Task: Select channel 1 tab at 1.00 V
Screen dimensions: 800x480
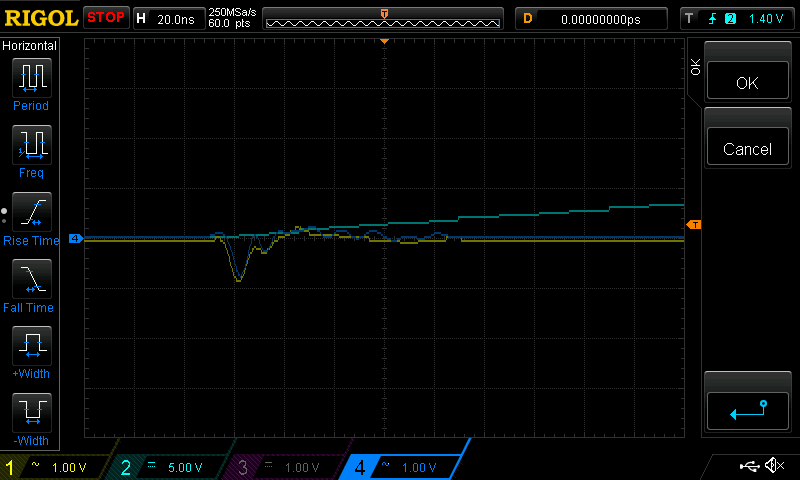Action: coord(54,467)
